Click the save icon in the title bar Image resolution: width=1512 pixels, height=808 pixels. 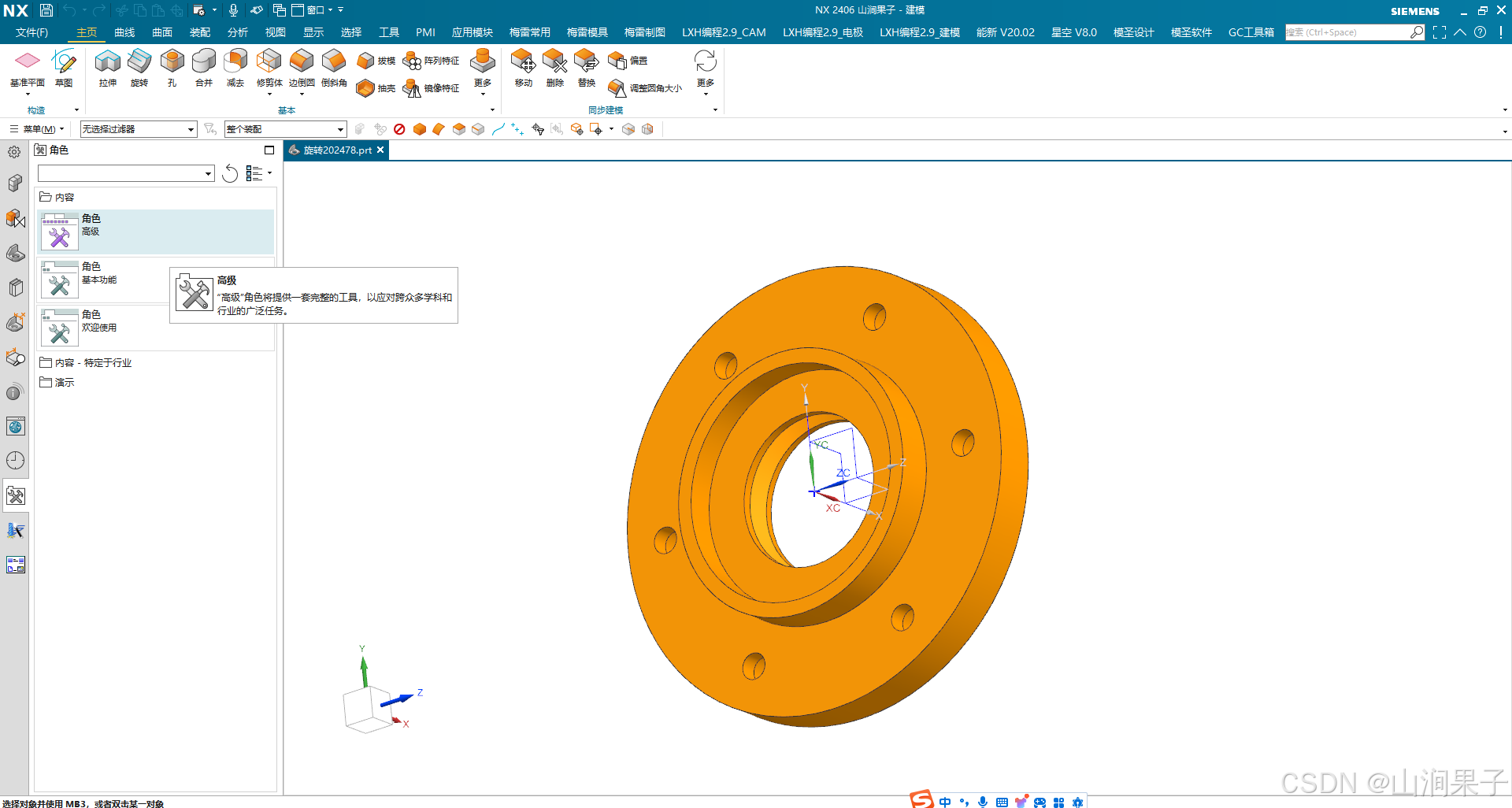pos(46,10)
